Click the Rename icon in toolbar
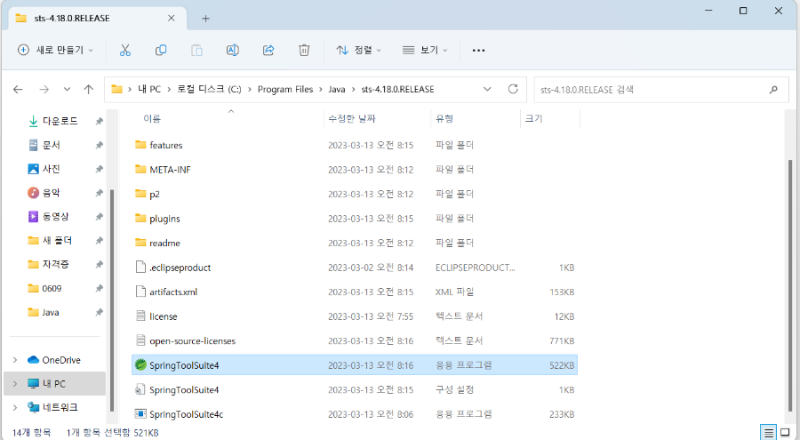Viewport: 800px width, 440px height. 232,50
